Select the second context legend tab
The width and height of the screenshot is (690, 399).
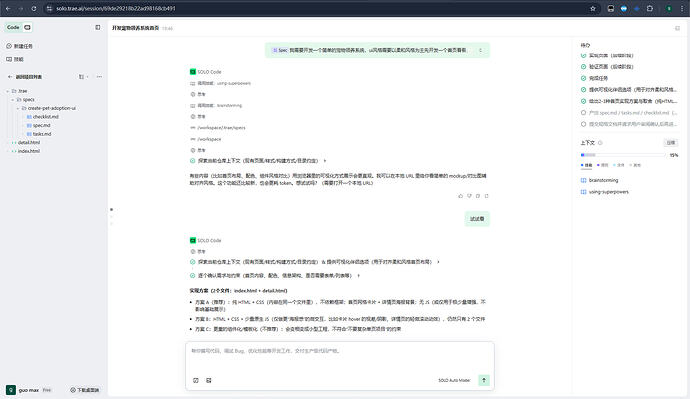(603, 165)
